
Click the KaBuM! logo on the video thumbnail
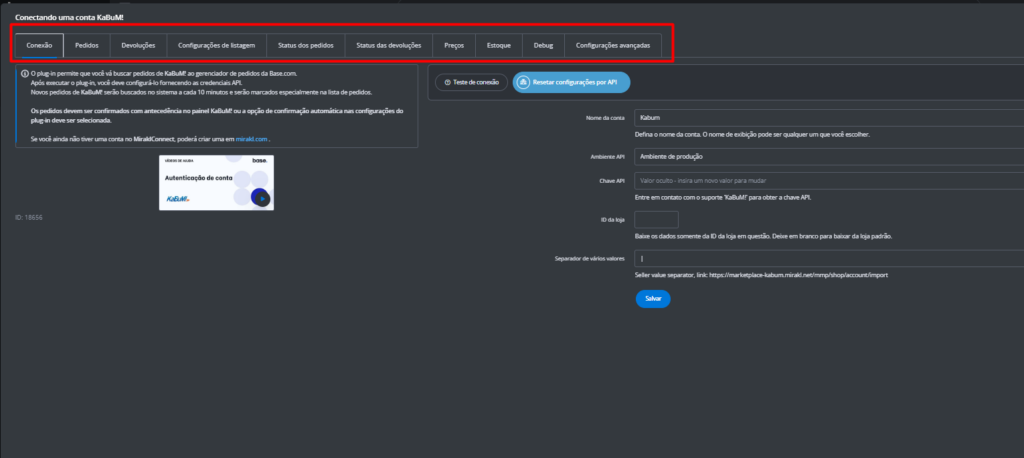(x=178, y=199)
